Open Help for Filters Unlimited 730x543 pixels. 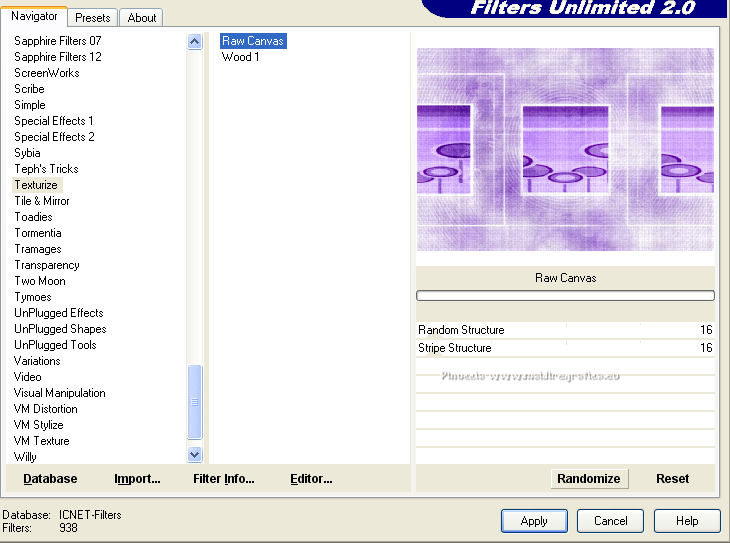tap(687, 521)
